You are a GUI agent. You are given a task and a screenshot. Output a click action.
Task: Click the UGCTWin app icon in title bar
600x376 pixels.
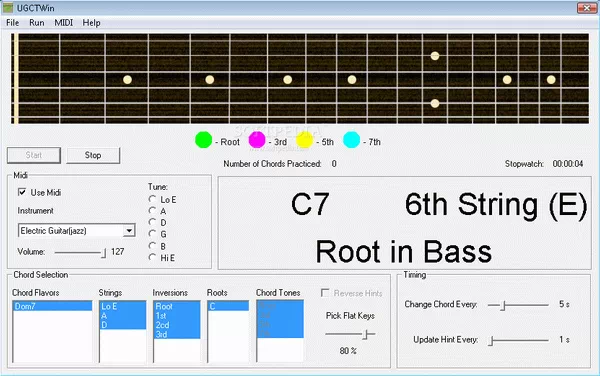(8, 8)
